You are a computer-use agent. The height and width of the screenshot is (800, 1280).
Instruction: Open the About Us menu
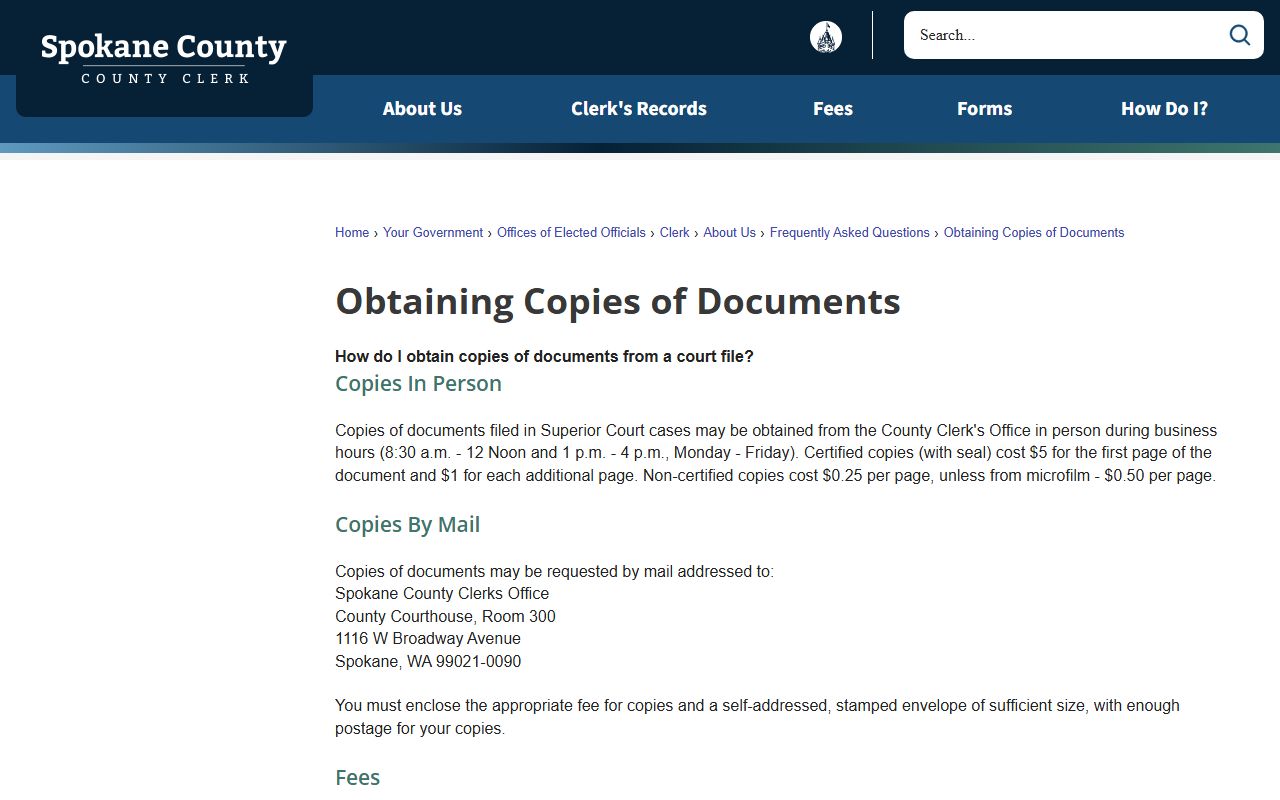tap(422, 109)
